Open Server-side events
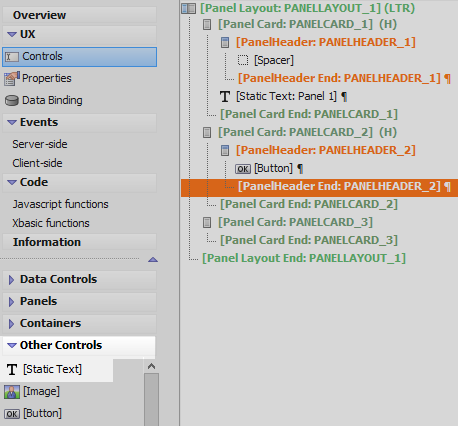Screen dimensions: 458x426 point(40,144)
